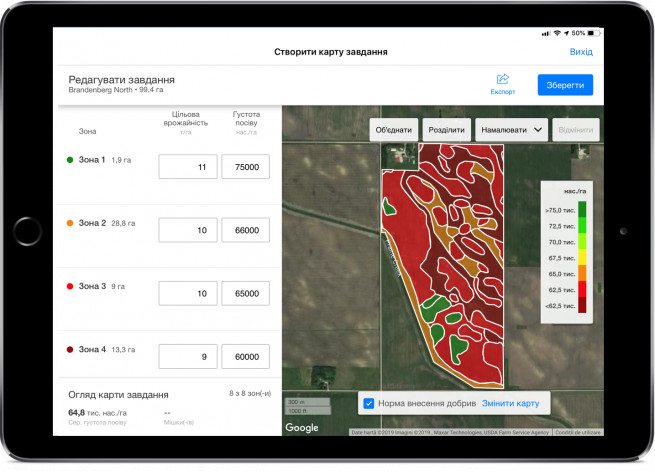Viewport: 655px width, 472px height.
Task: Click the 64,8 тис. нас./га average value
Action: pyautogui.click(x=97, y=413)
